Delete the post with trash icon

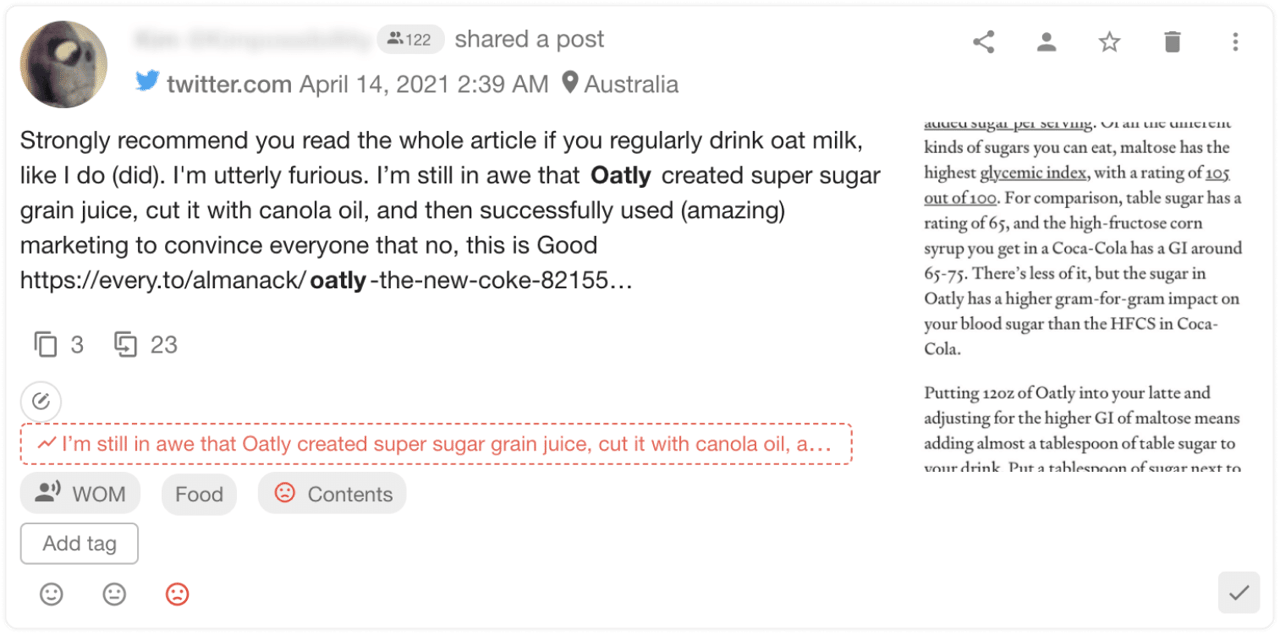coord(1172,42)
